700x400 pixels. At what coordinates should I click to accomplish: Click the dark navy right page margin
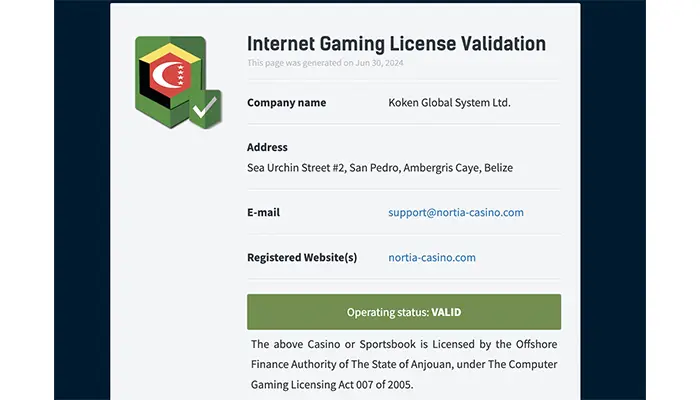(x=613, y=200)
